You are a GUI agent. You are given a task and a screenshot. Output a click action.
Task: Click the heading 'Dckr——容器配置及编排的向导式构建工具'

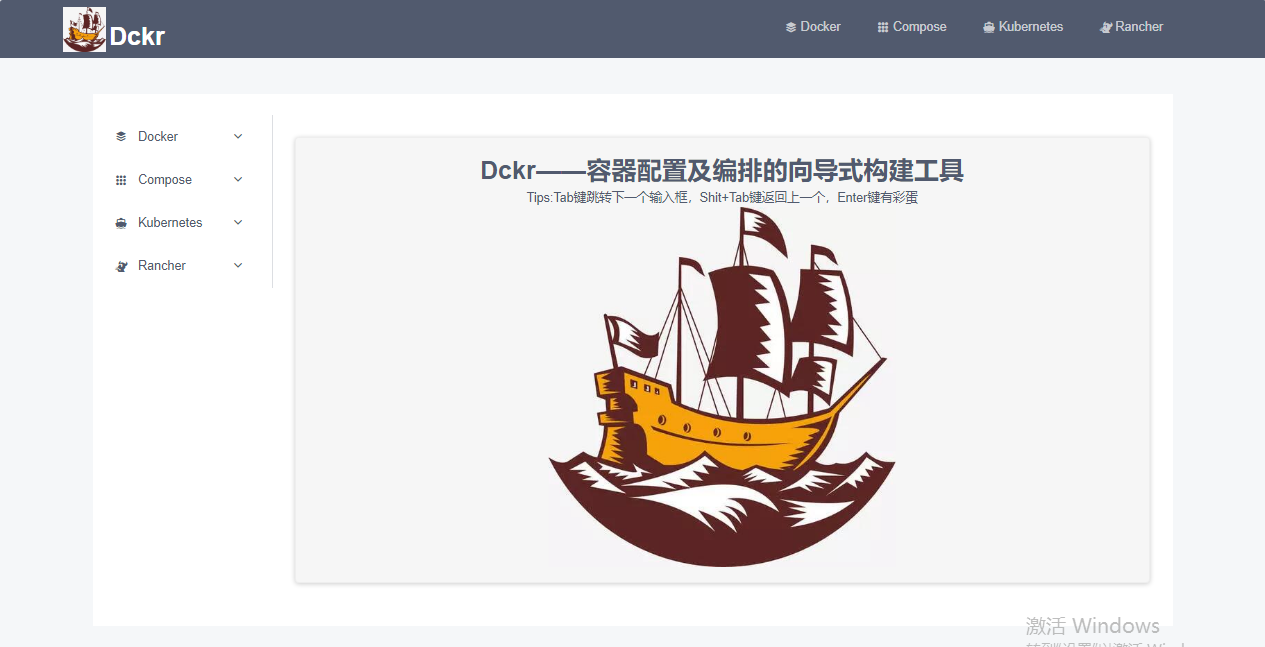(x=722, y=171)
